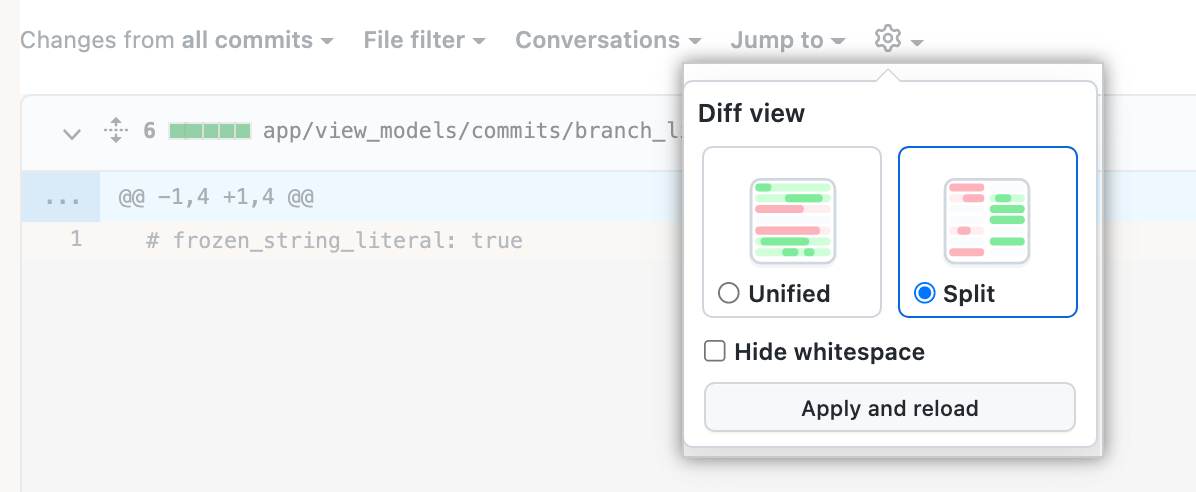Click the Unified diff layout preview image
Viewport: 1196px width, 492px height.
coord(792,220)
